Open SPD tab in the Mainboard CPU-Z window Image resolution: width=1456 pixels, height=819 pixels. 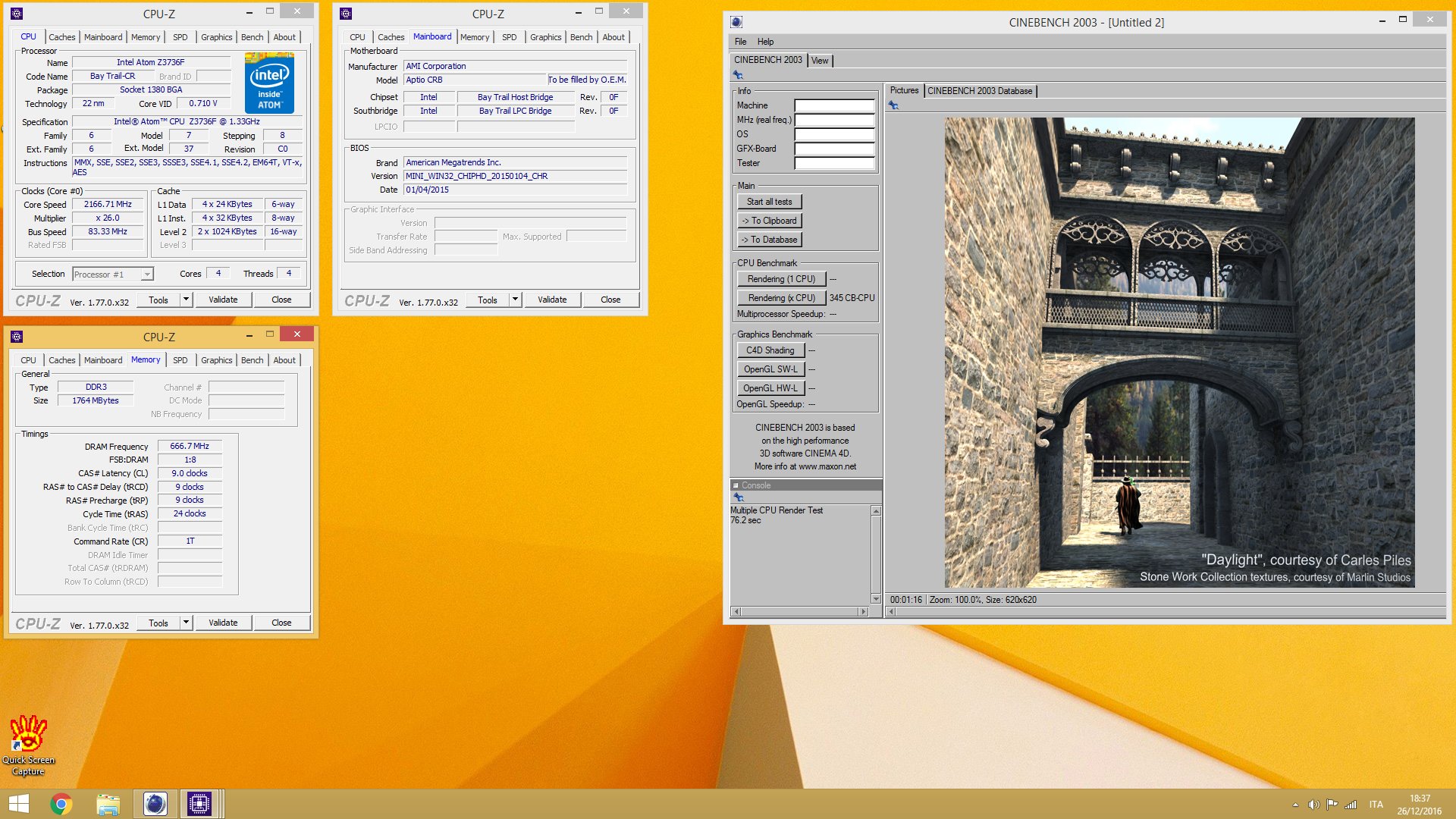tap(510, 37)
